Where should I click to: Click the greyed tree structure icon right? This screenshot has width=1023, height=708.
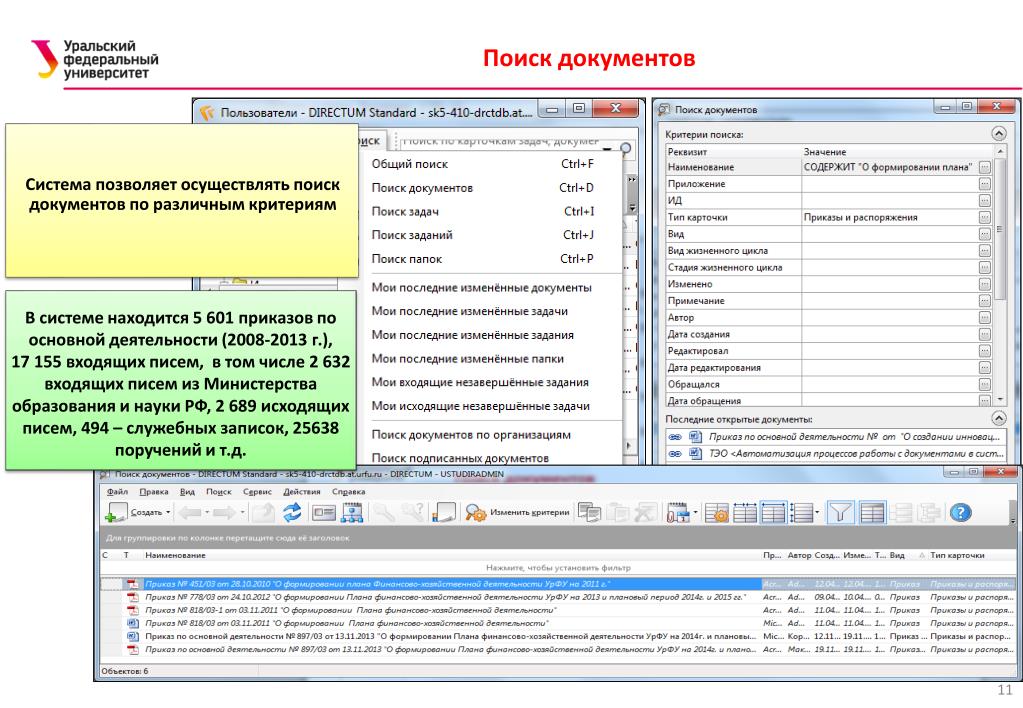pyautogui.click(x=929, y=513)
